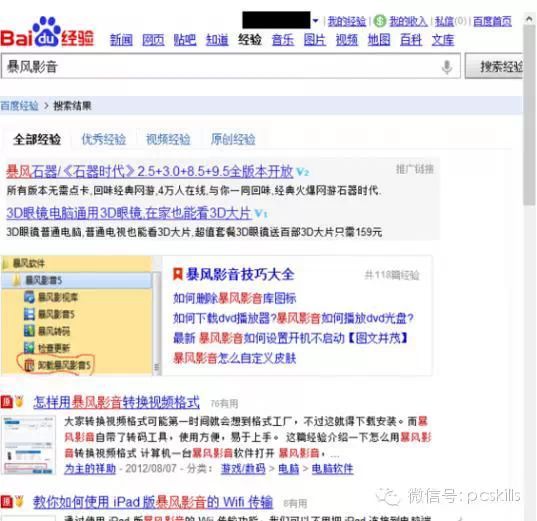This screenshot has height=521, width=537.
Task: Click the red original badge beside 怎样用暴风影音转换视频格式
Action: (6, 402)
